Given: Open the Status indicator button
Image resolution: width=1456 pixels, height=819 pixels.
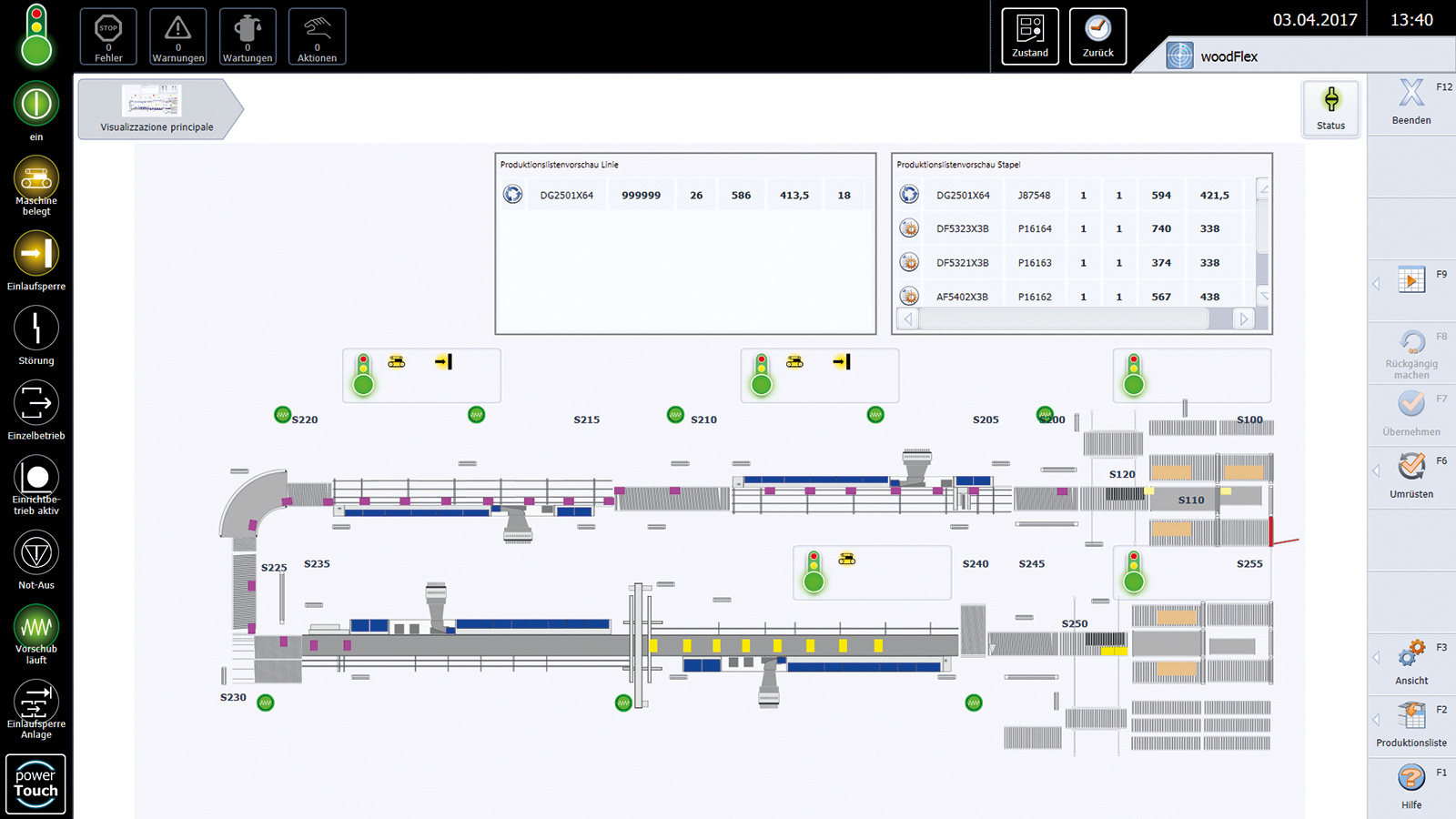Looking at the screenshot, I should click(1330, 107).
